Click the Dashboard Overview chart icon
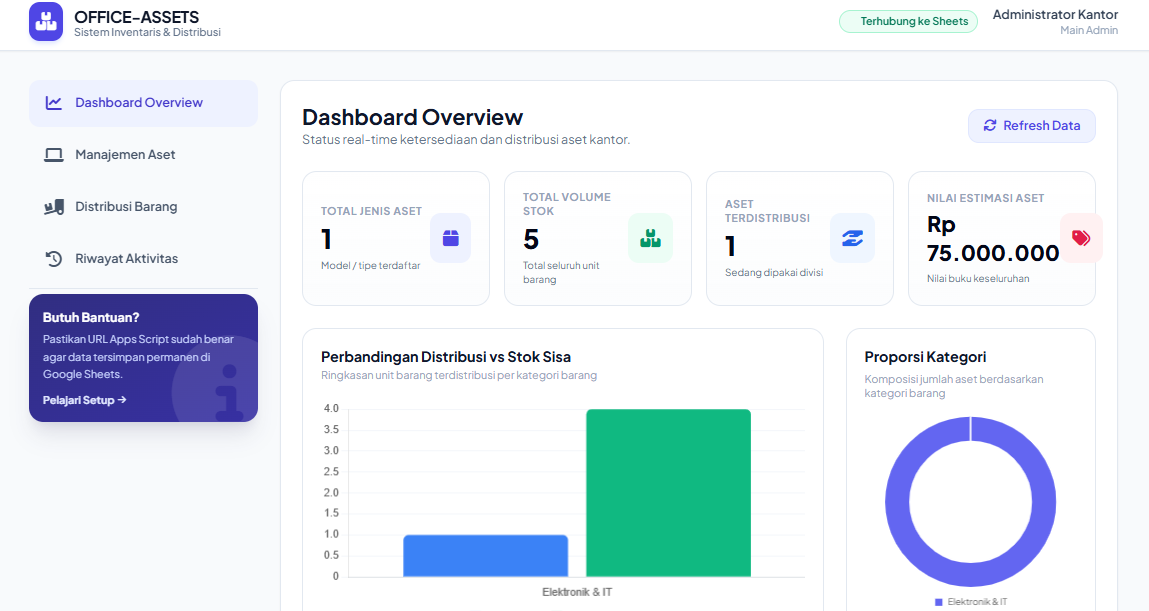This screenshot has height=611, width=1149. [53, 103]
